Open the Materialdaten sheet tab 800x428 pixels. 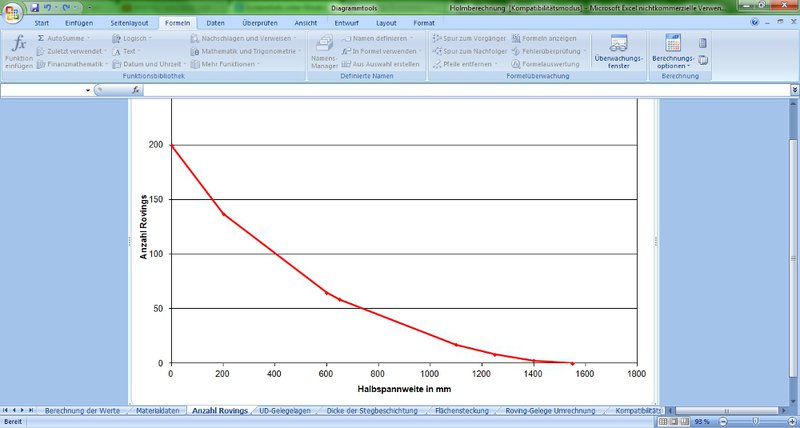point(160,410)
